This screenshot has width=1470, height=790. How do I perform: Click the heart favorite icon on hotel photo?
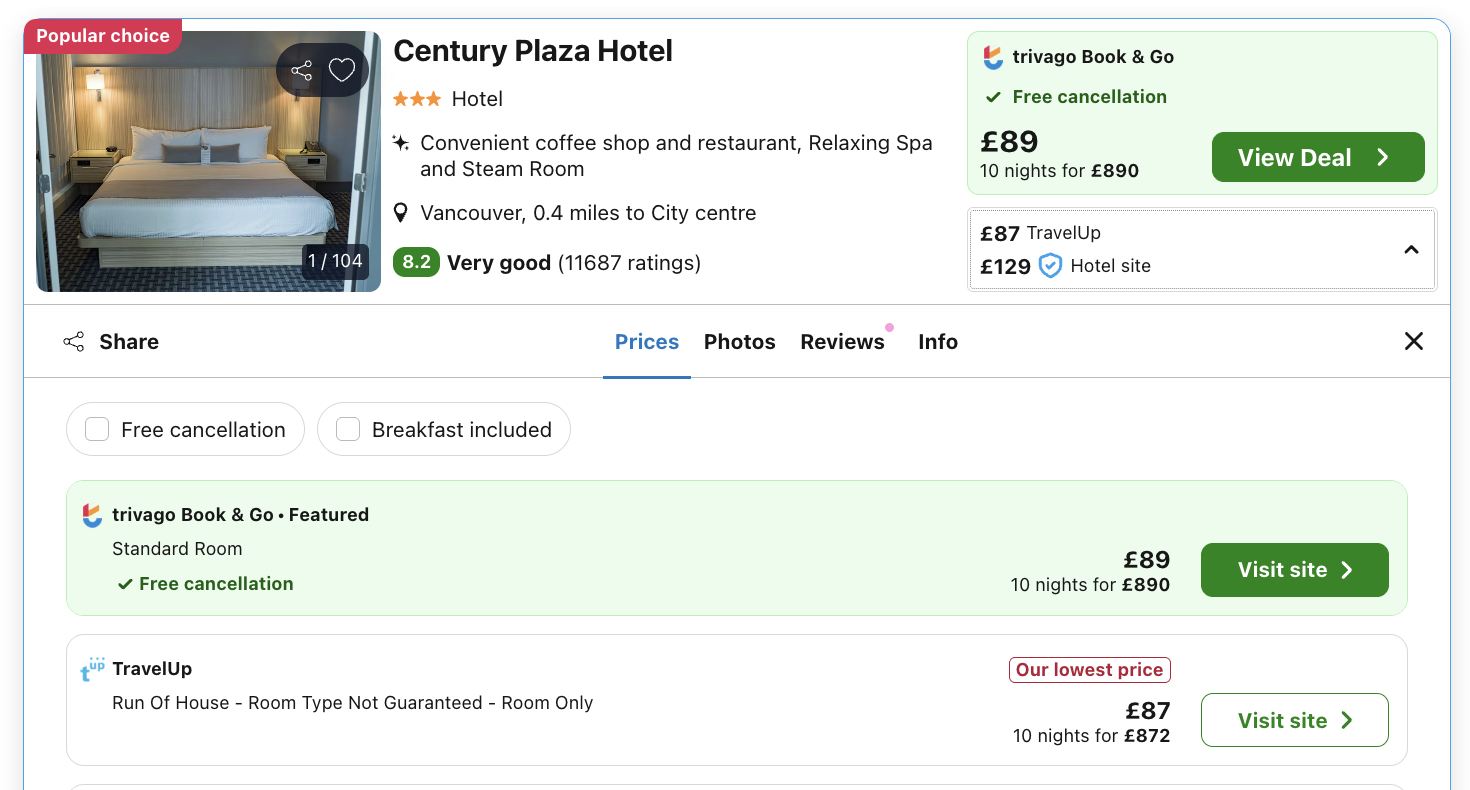click(x=342, y=70)
